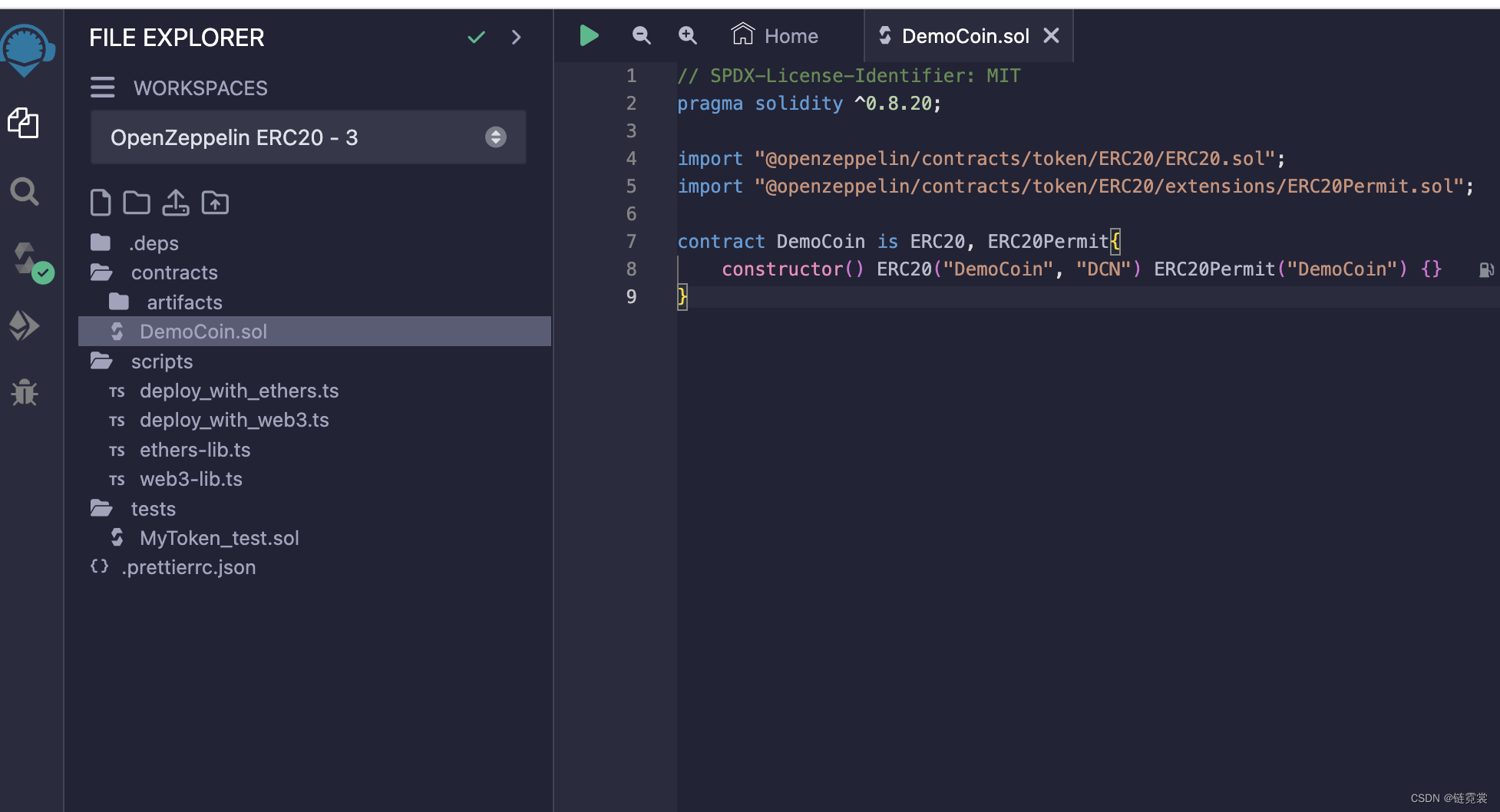The image size is (1500, 812).
Task: Create a new folder with the folder icon
Action: [137, 203]
